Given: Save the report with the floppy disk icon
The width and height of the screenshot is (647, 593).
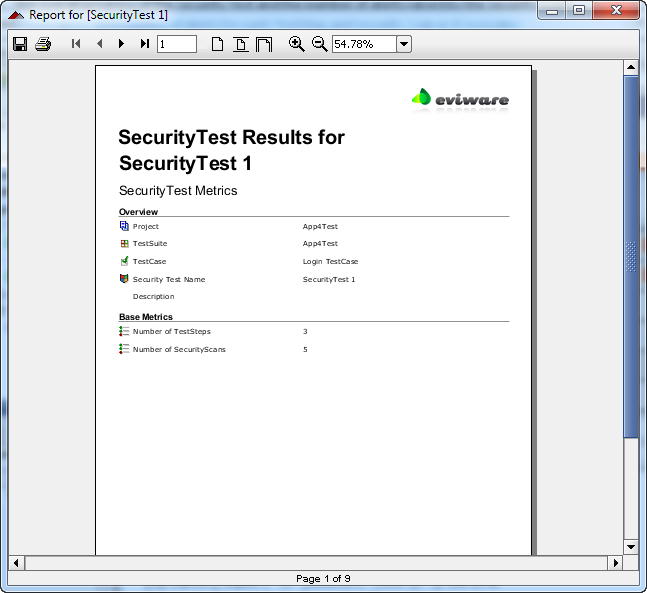Looking at the screenshot, I should [x=20, y=44].
